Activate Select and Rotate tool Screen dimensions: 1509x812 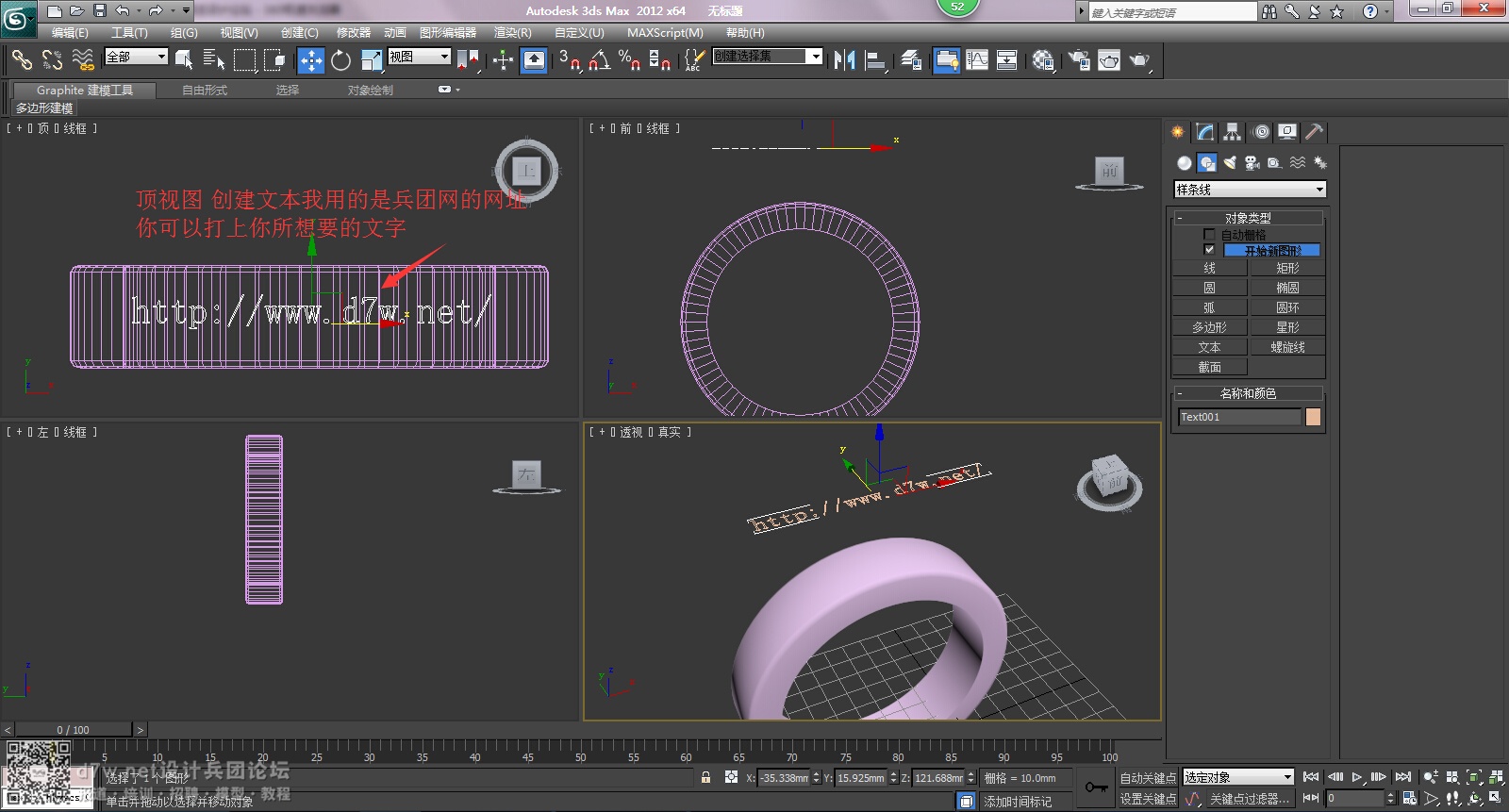[341, 60]
